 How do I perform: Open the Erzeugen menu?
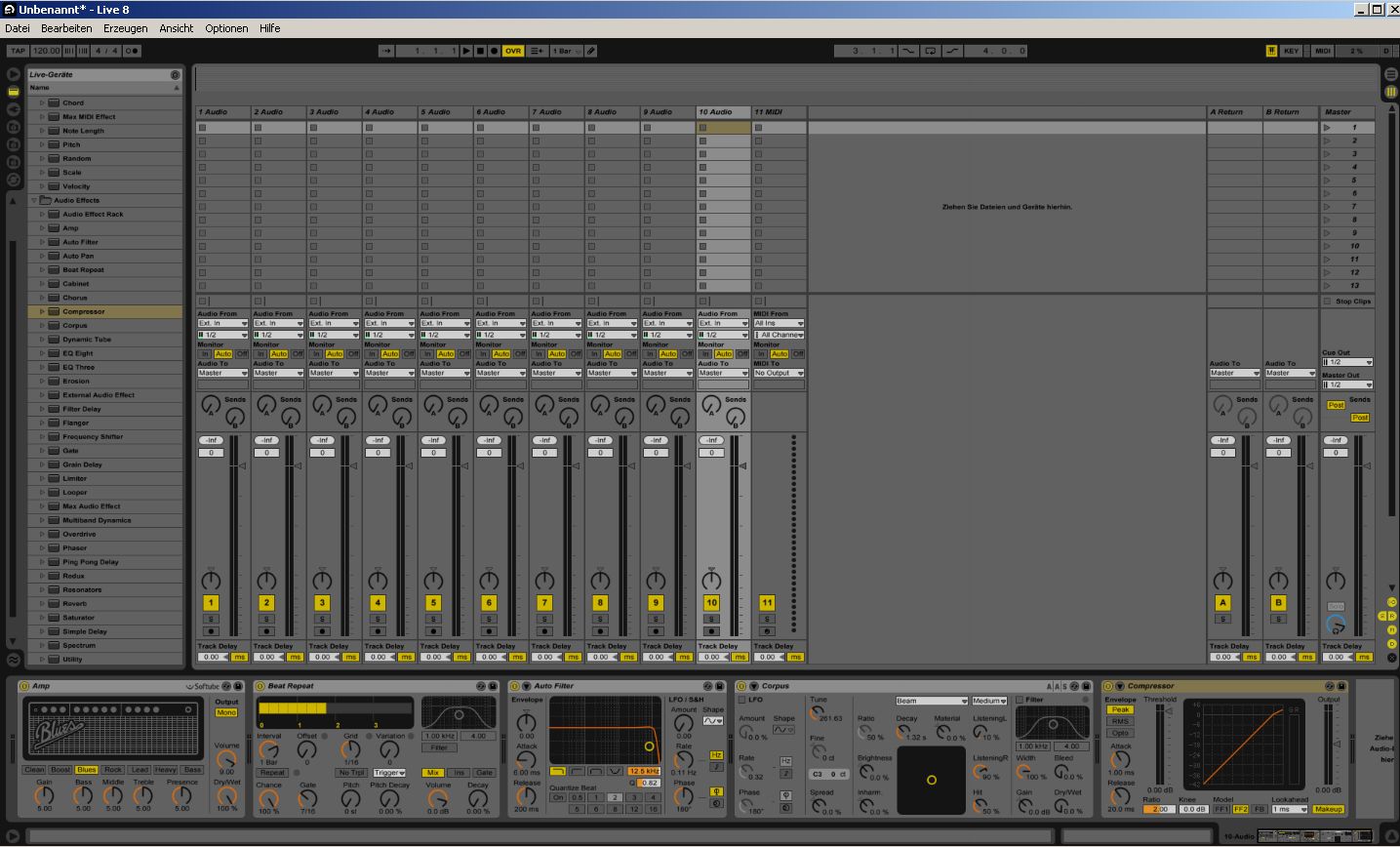pyautogui.click(x=126, y=28)
